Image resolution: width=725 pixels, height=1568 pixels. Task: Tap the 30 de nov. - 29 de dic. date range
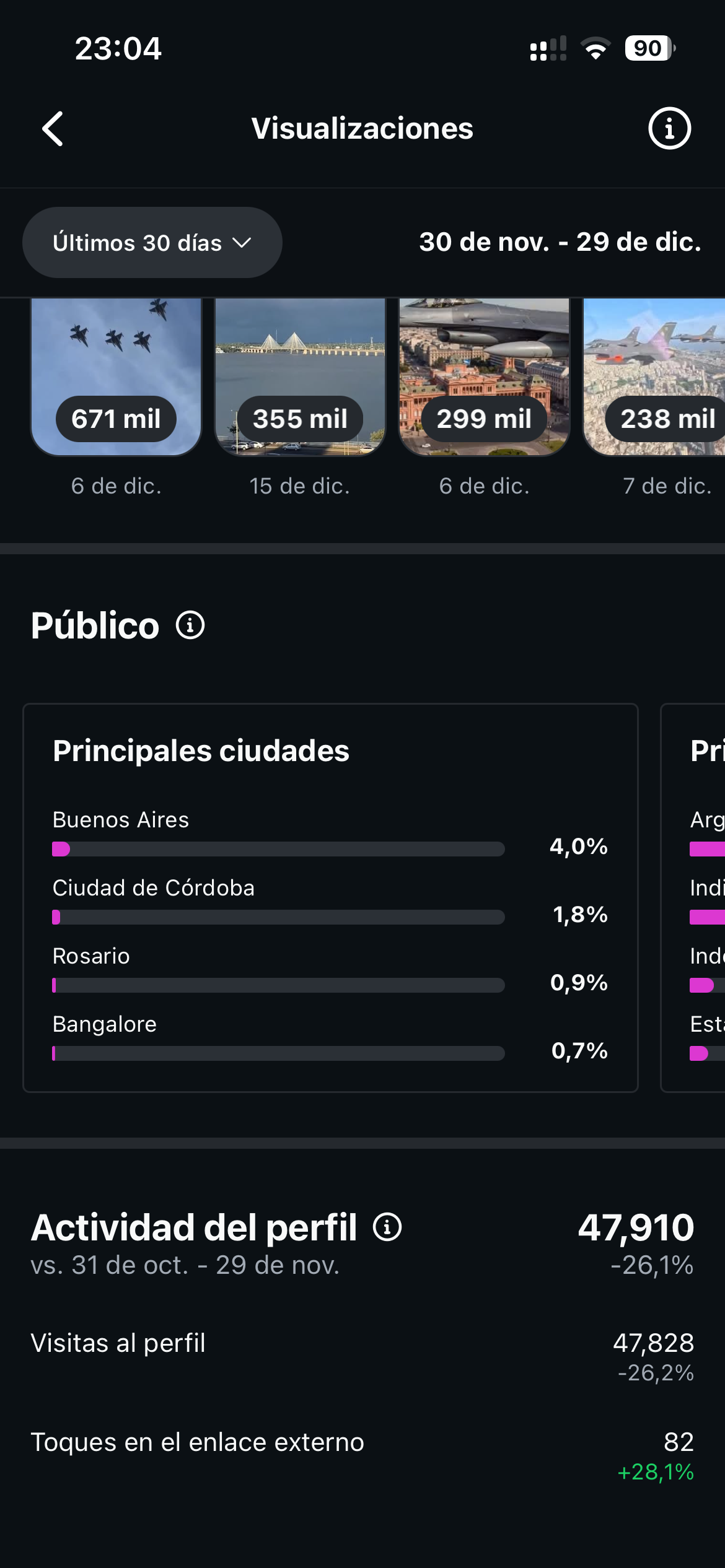coord(559,243)
